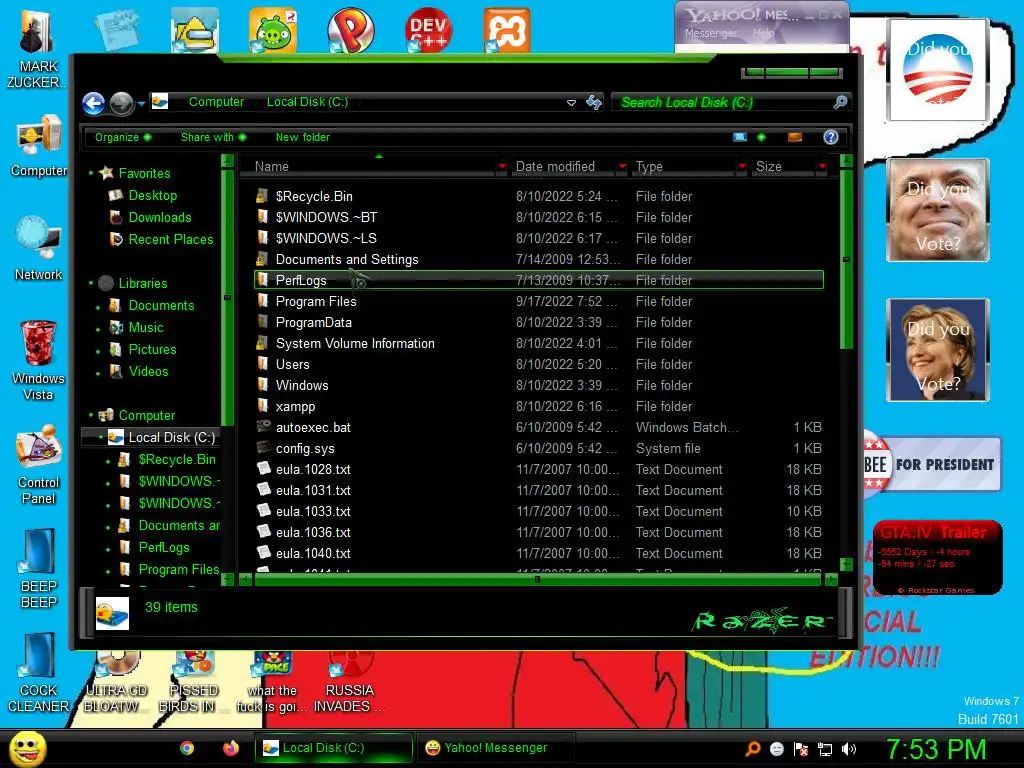Open the Size column filter dropdown
This screenshot has width=1024, height=768.
coord(822,167)
